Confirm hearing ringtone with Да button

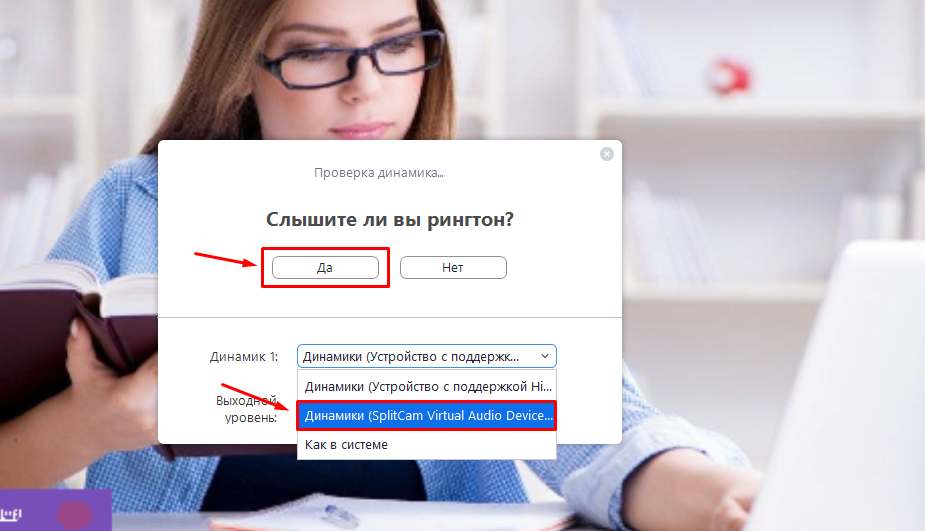[325, 267]
